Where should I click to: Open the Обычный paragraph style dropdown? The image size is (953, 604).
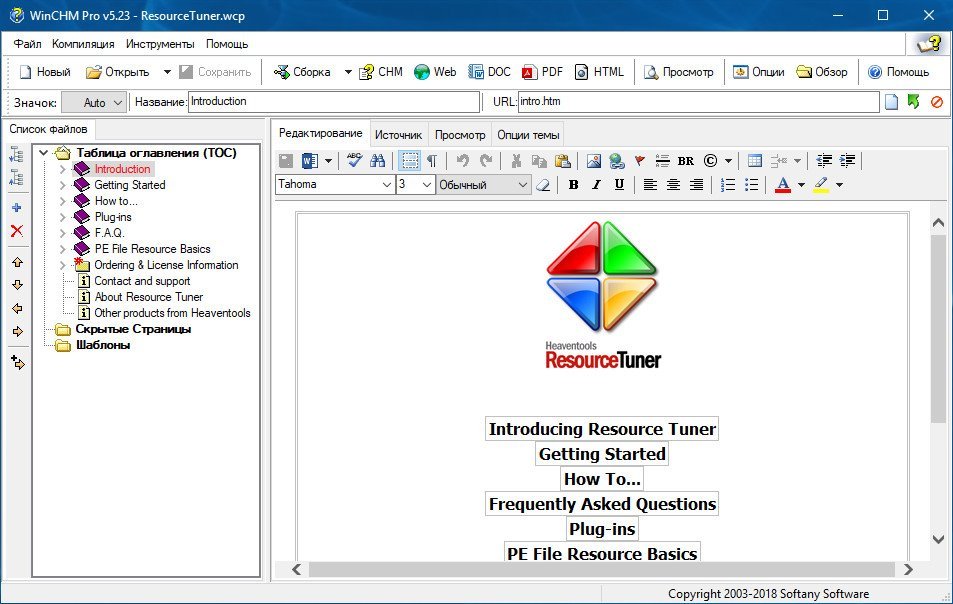coord(523,185)
